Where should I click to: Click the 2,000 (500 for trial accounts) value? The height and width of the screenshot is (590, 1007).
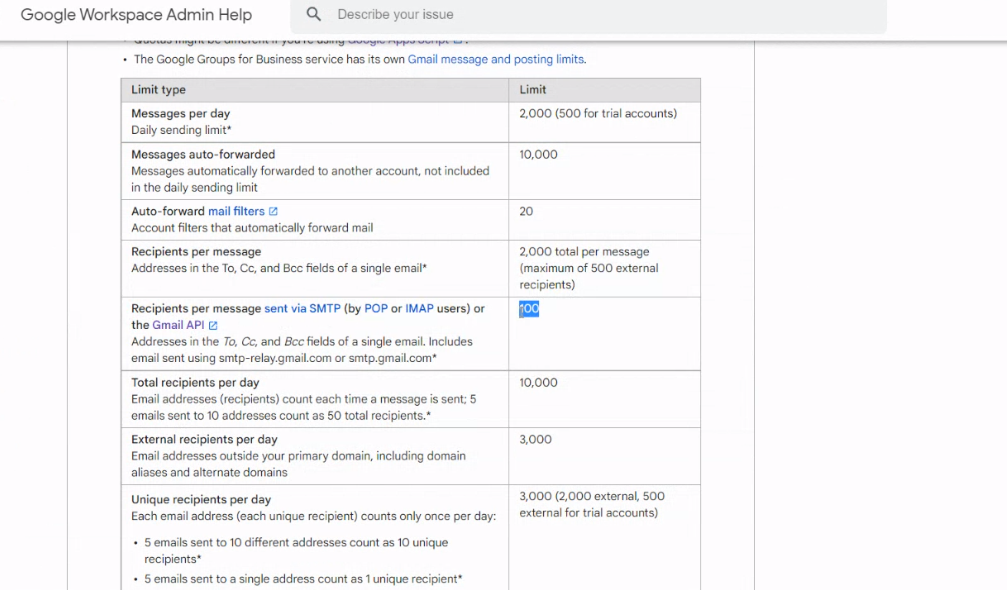tap(598, 114)
